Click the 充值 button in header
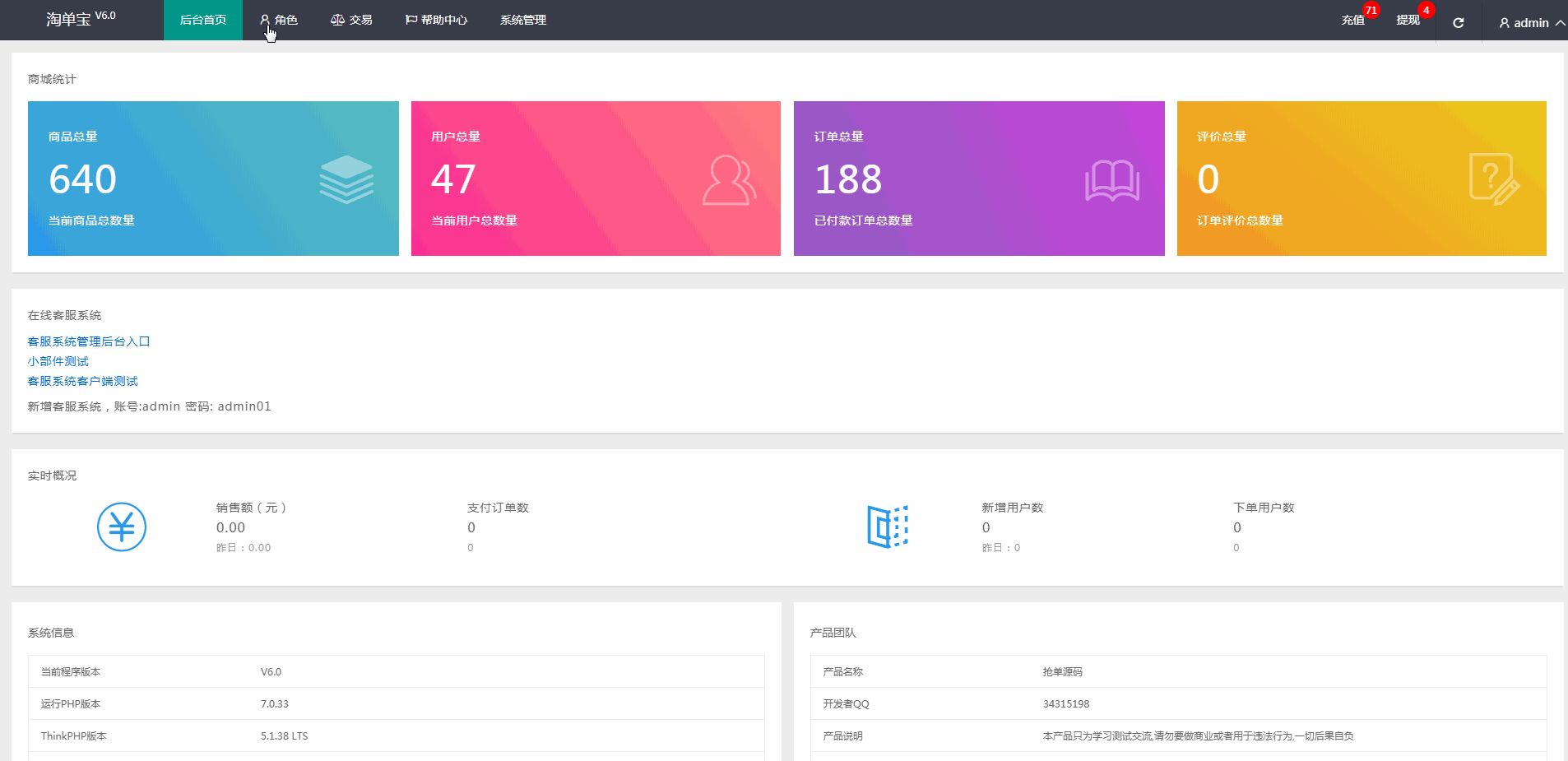 point(1352,20)
